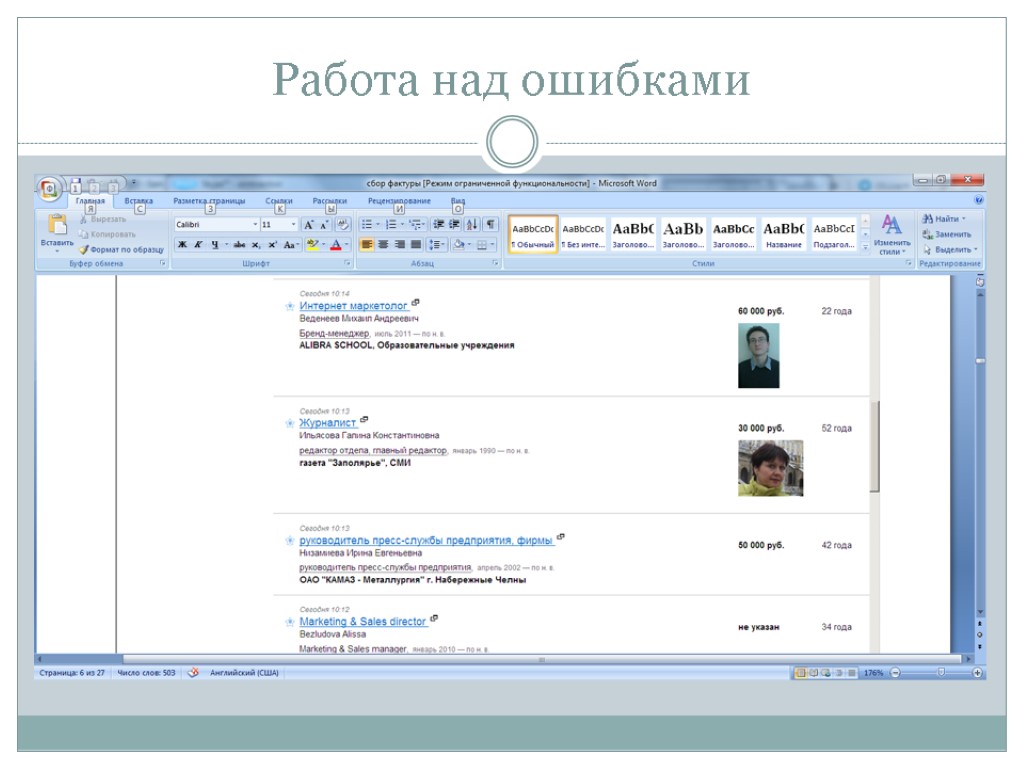The image size is (1024, 768).
Task: Apply shading with paint bucket icon
Action: pos(459,245)
